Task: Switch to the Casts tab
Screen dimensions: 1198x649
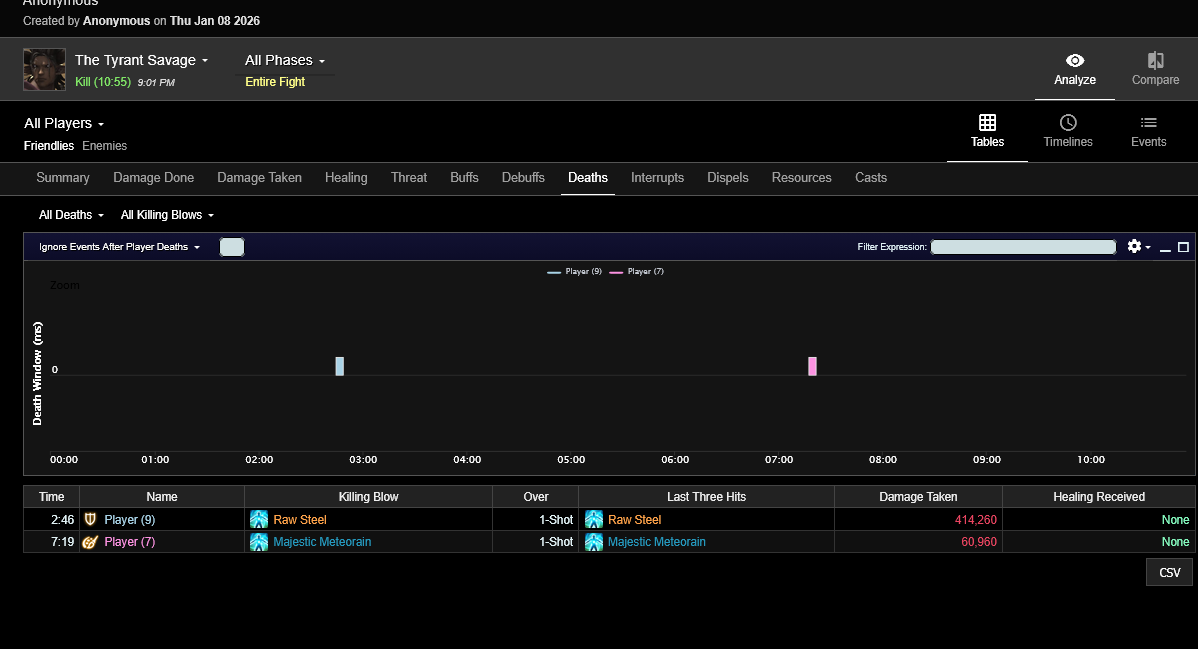Action: [x=870, y=177]
